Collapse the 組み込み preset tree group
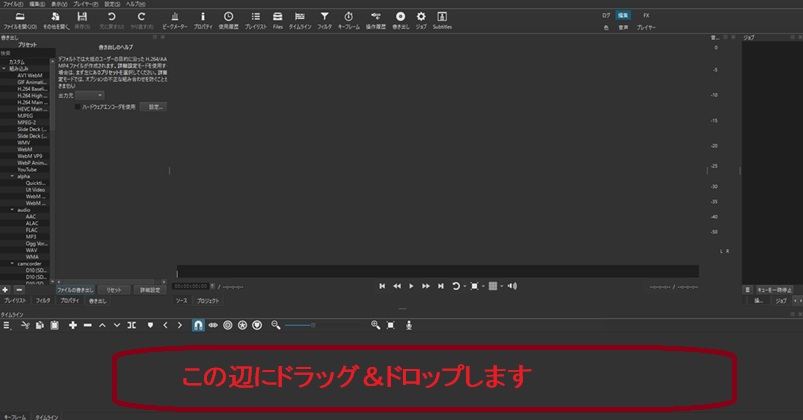803x420 pixels. click(x=4, y=68)
